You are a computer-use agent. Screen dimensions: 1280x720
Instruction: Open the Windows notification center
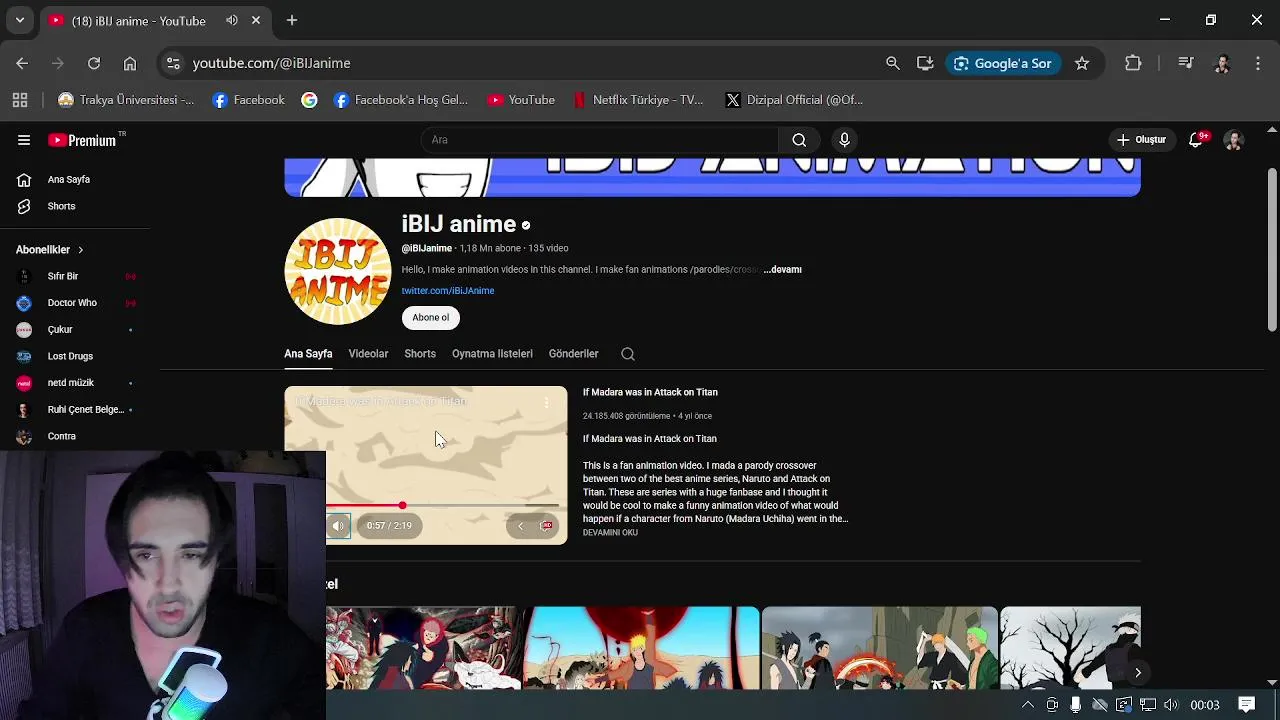1247,705
